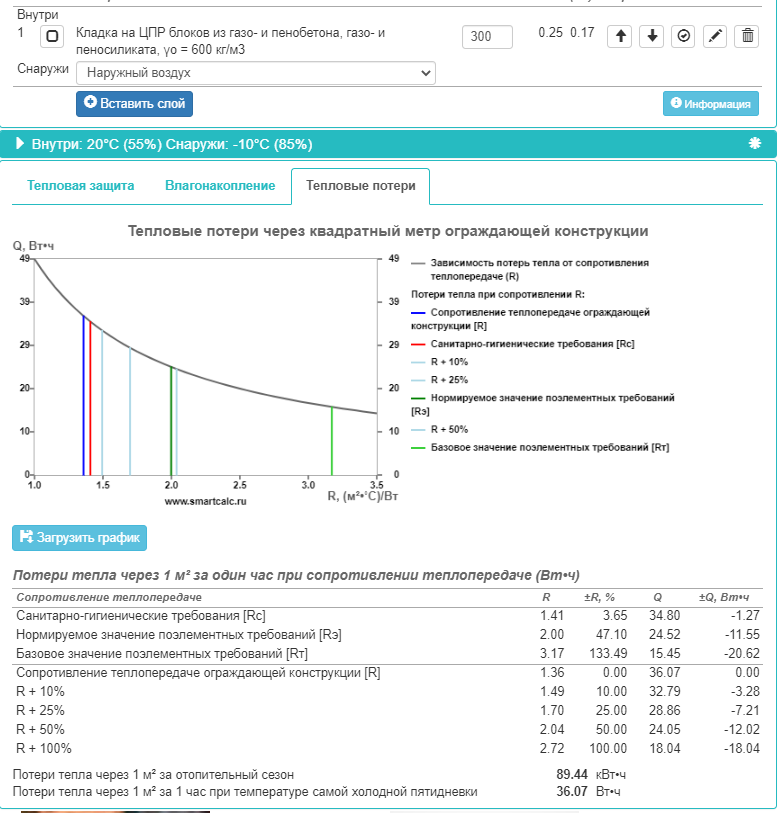Click the snowflake icon in climate bar
Image resolution: width=779 pixels, height=813 pixels.
click(x=755, y=143)
